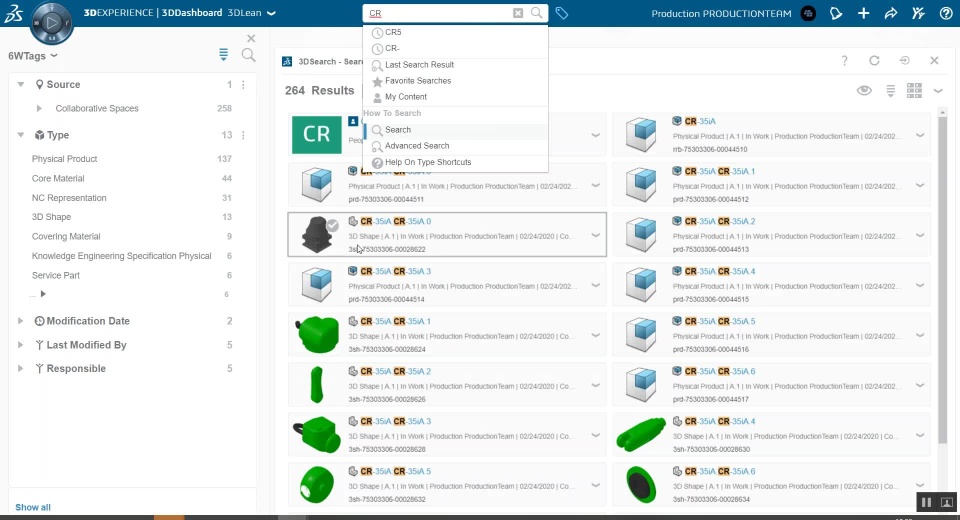Click Show all link
The image size is (960, 520).
[33, 507]
